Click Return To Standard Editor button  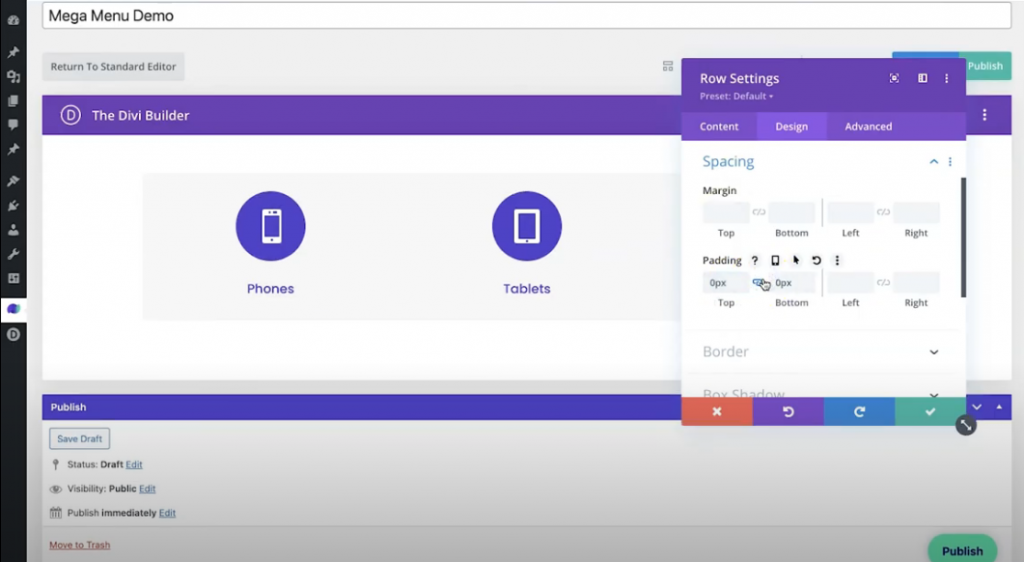(114, 67)
